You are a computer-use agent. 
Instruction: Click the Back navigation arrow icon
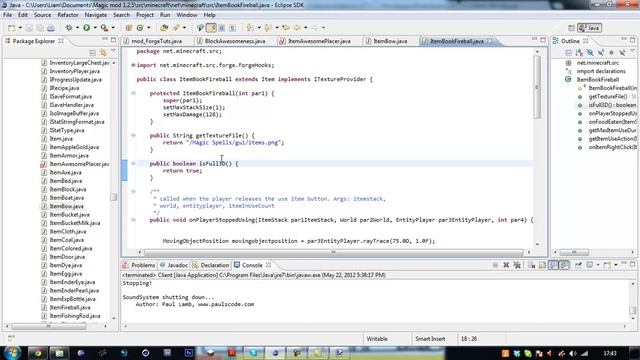point(297,28)
